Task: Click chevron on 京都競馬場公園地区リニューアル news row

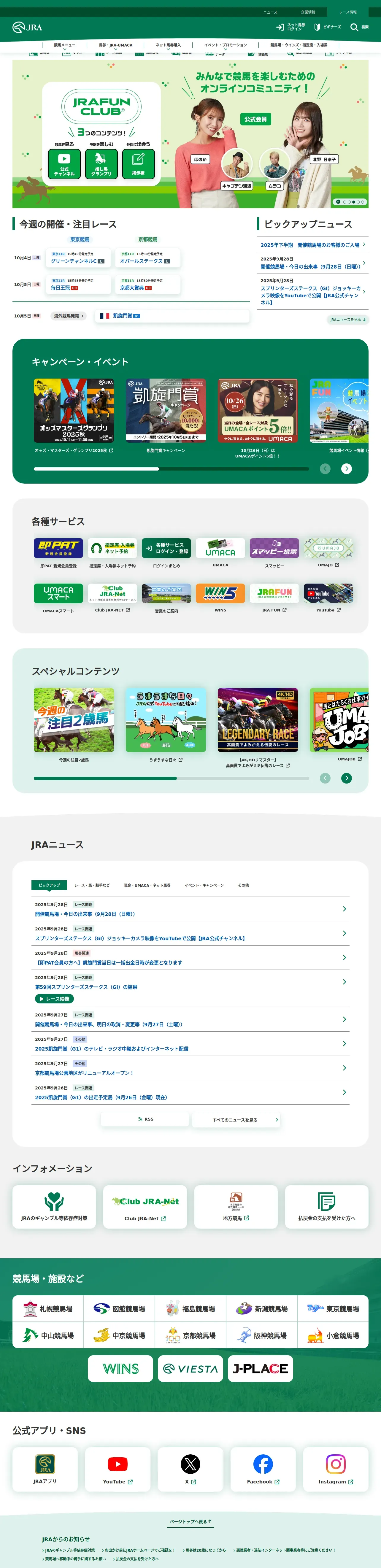Action: (345, 1068)
